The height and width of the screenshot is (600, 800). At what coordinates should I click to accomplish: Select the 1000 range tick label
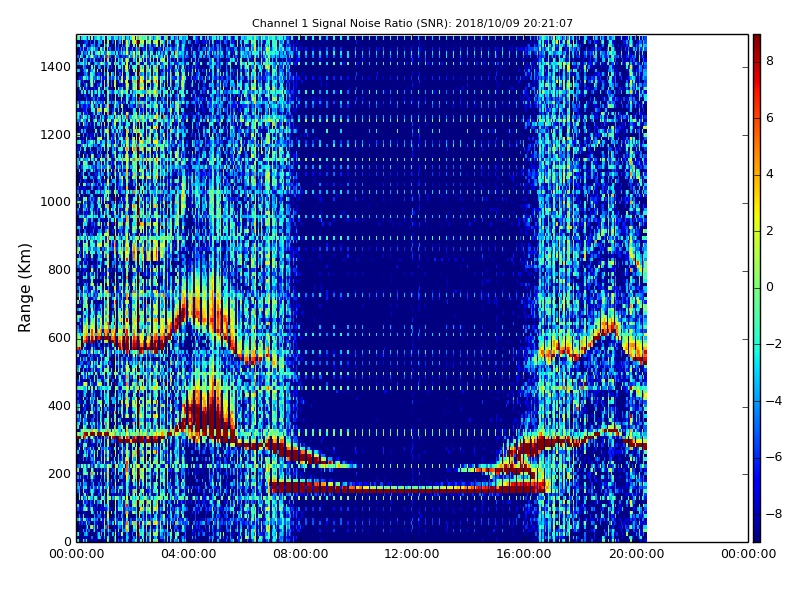point(56,203)
